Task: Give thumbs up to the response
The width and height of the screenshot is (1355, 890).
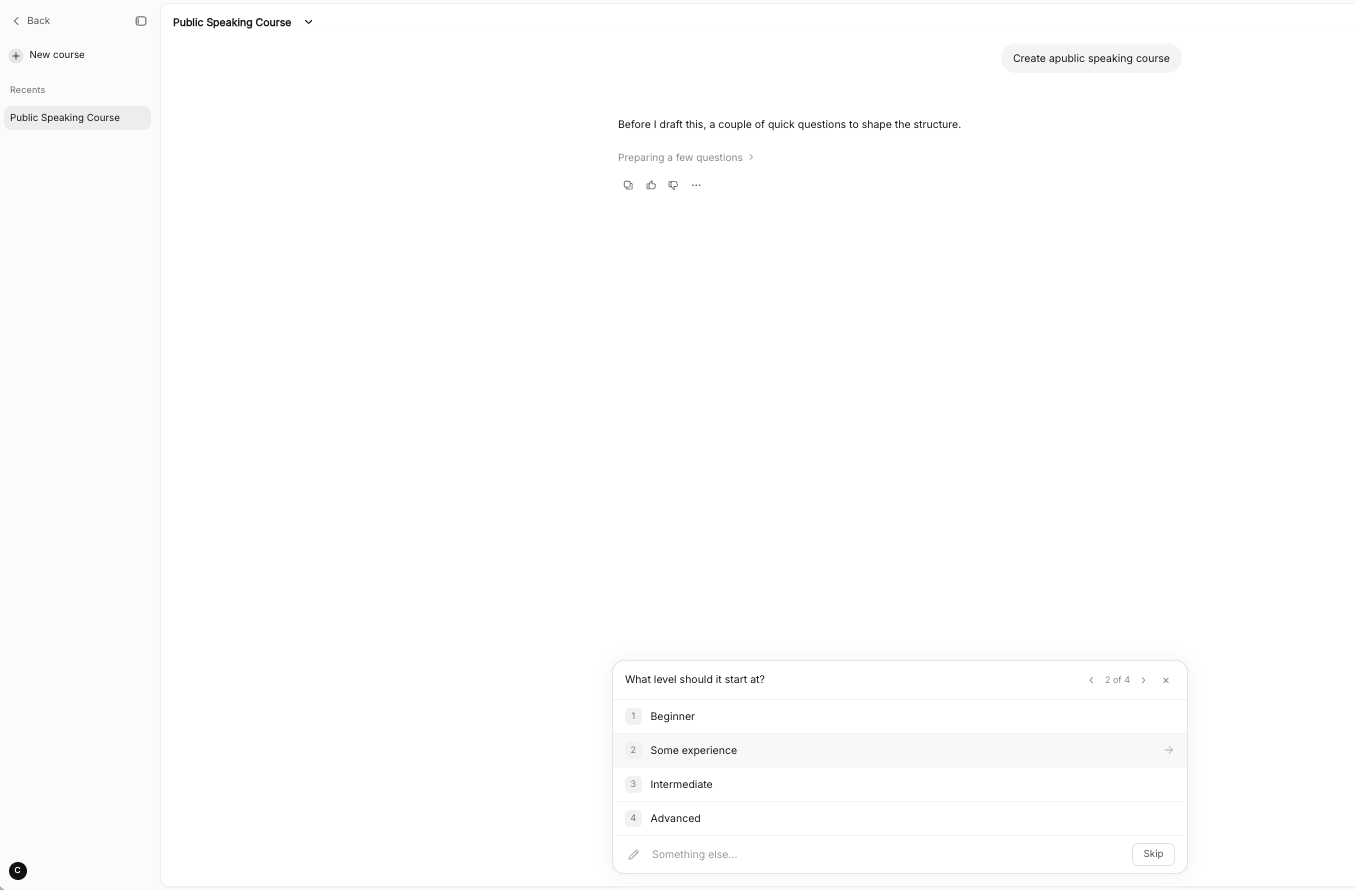Action: [x=651, y=185]
